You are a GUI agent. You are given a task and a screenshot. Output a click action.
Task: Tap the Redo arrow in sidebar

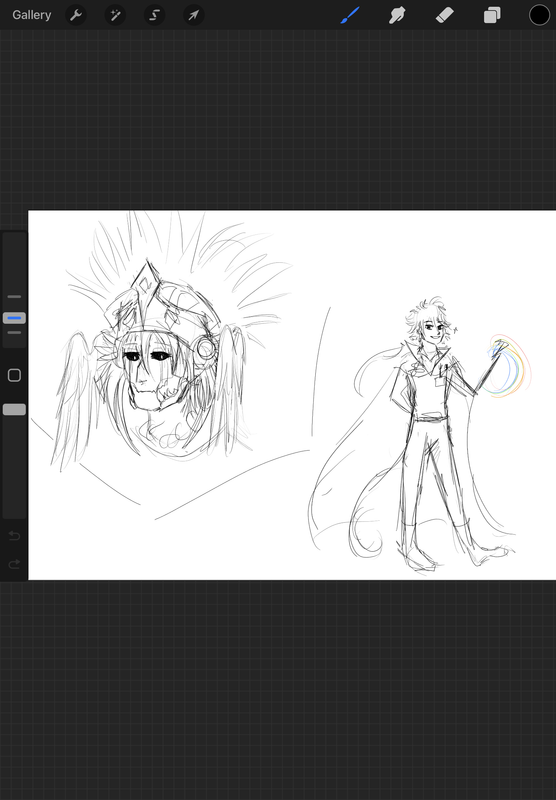point(14,564)
